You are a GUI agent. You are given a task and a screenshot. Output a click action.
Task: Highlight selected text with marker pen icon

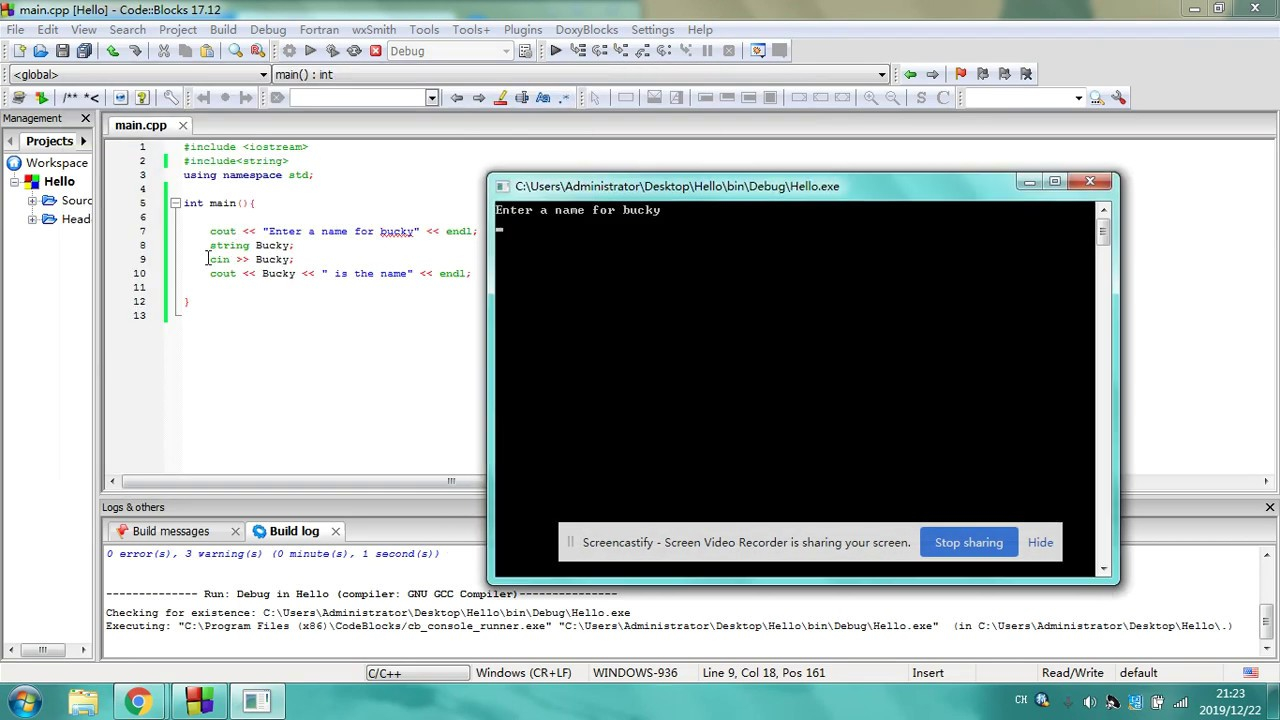pos(501,97)
